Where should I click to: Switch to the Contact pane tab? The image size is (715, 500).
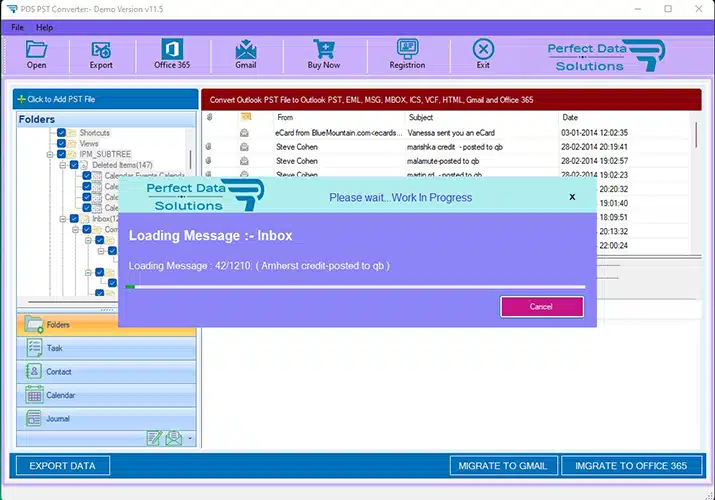(x=106, y=371)
